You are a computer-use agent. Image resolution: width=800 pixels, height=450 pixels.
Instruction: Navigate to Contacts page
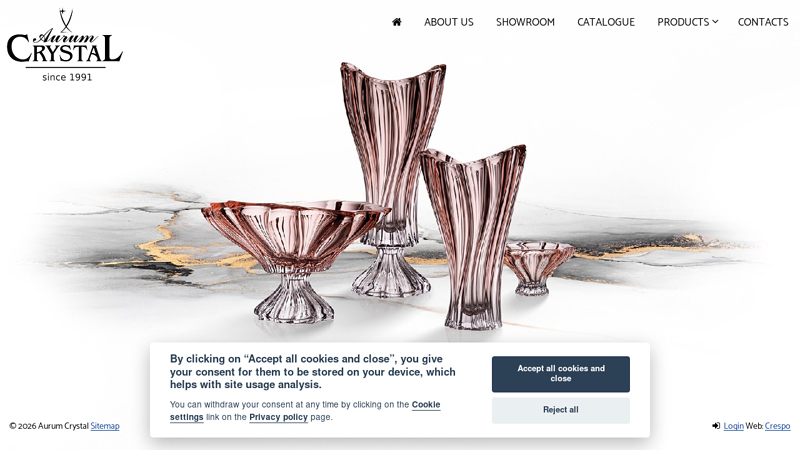(x=763, y=22)
